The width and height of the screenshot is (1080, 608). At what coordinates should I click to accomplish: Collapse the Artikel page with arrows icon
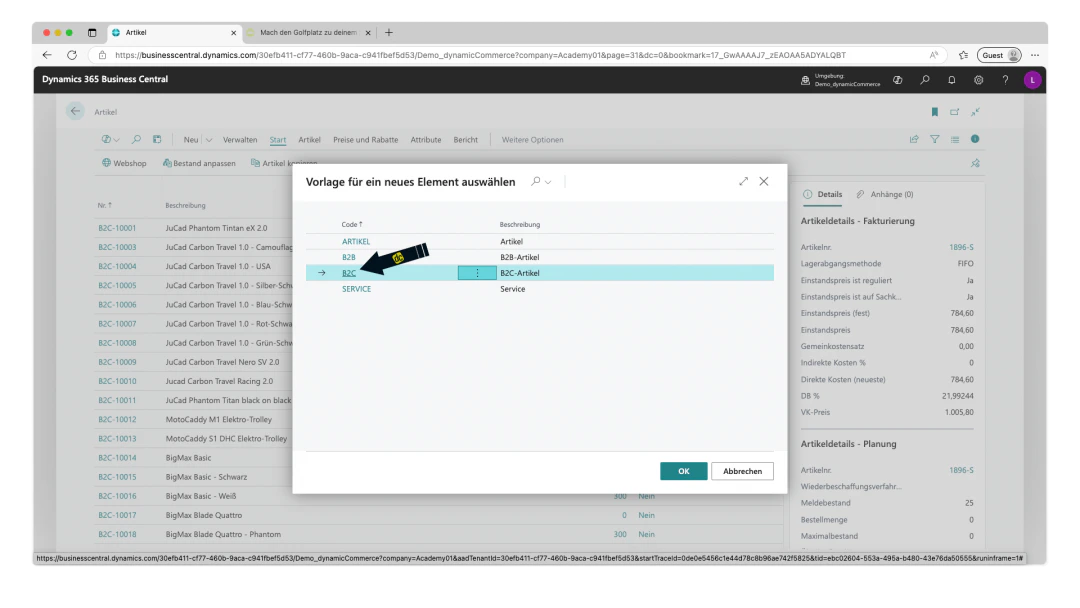(975, 112)
